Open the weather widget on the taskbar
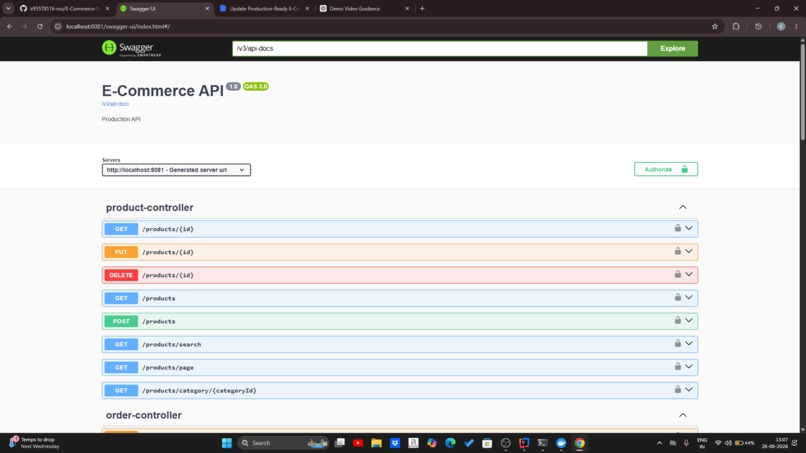Viewport: 806px width, 453px height. tap(34, 443)
